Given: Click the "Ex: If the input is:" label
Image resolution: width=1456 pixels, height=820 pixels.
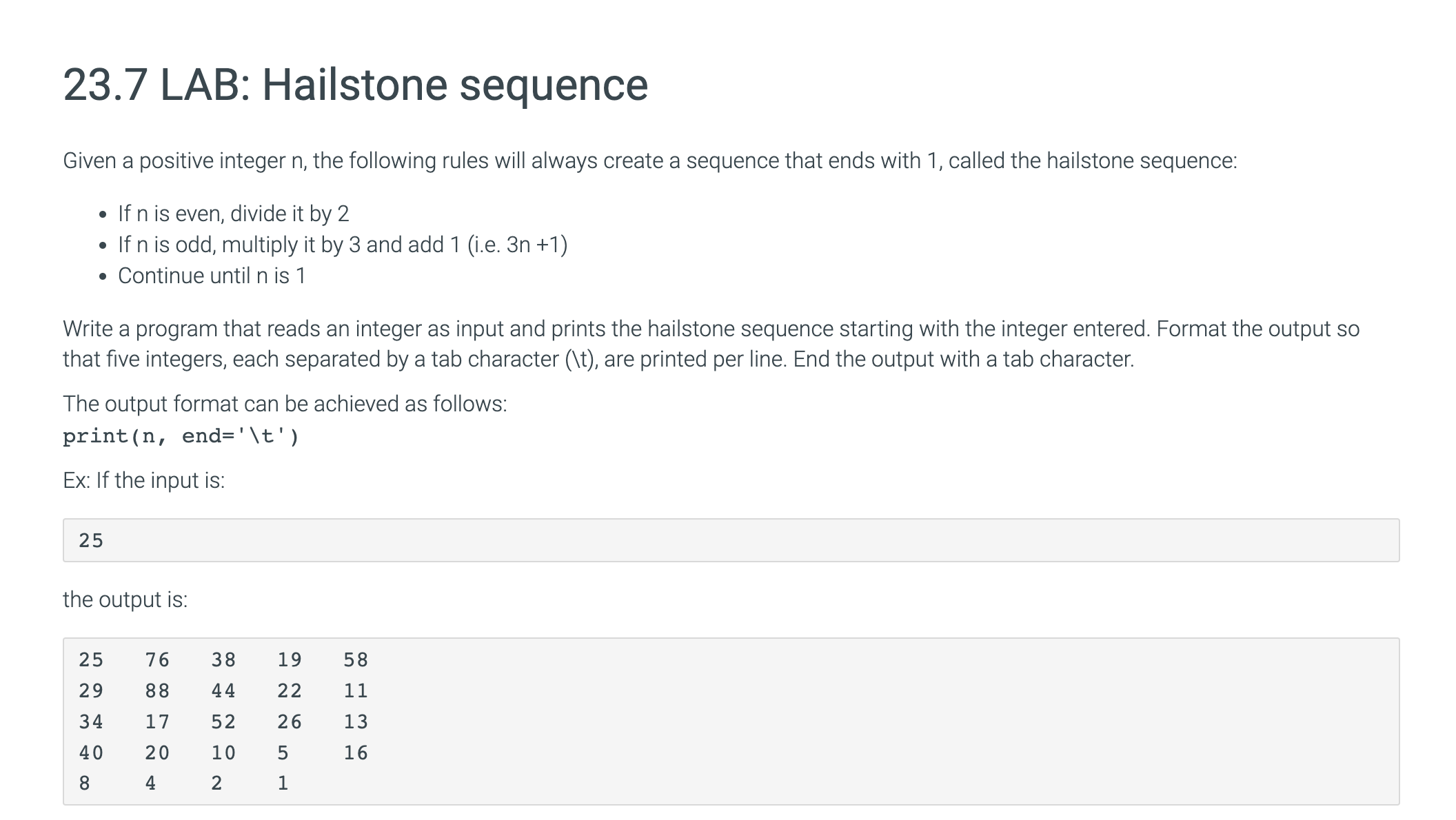Looking at the screenshot, I should 143,480.
